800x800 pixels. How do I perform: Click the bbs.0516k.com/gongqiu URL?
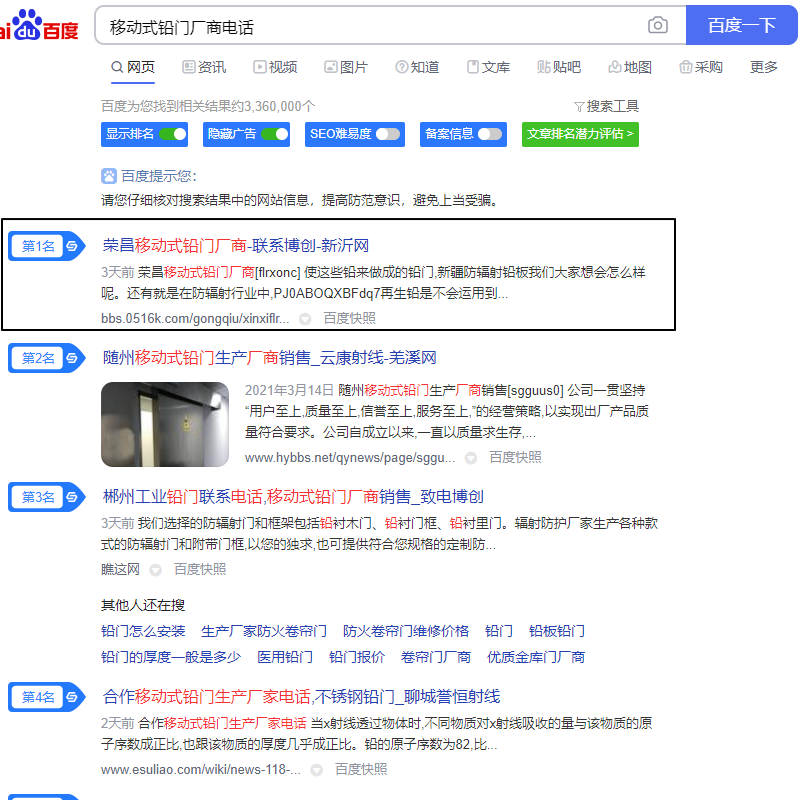click(x=195, y=318)
